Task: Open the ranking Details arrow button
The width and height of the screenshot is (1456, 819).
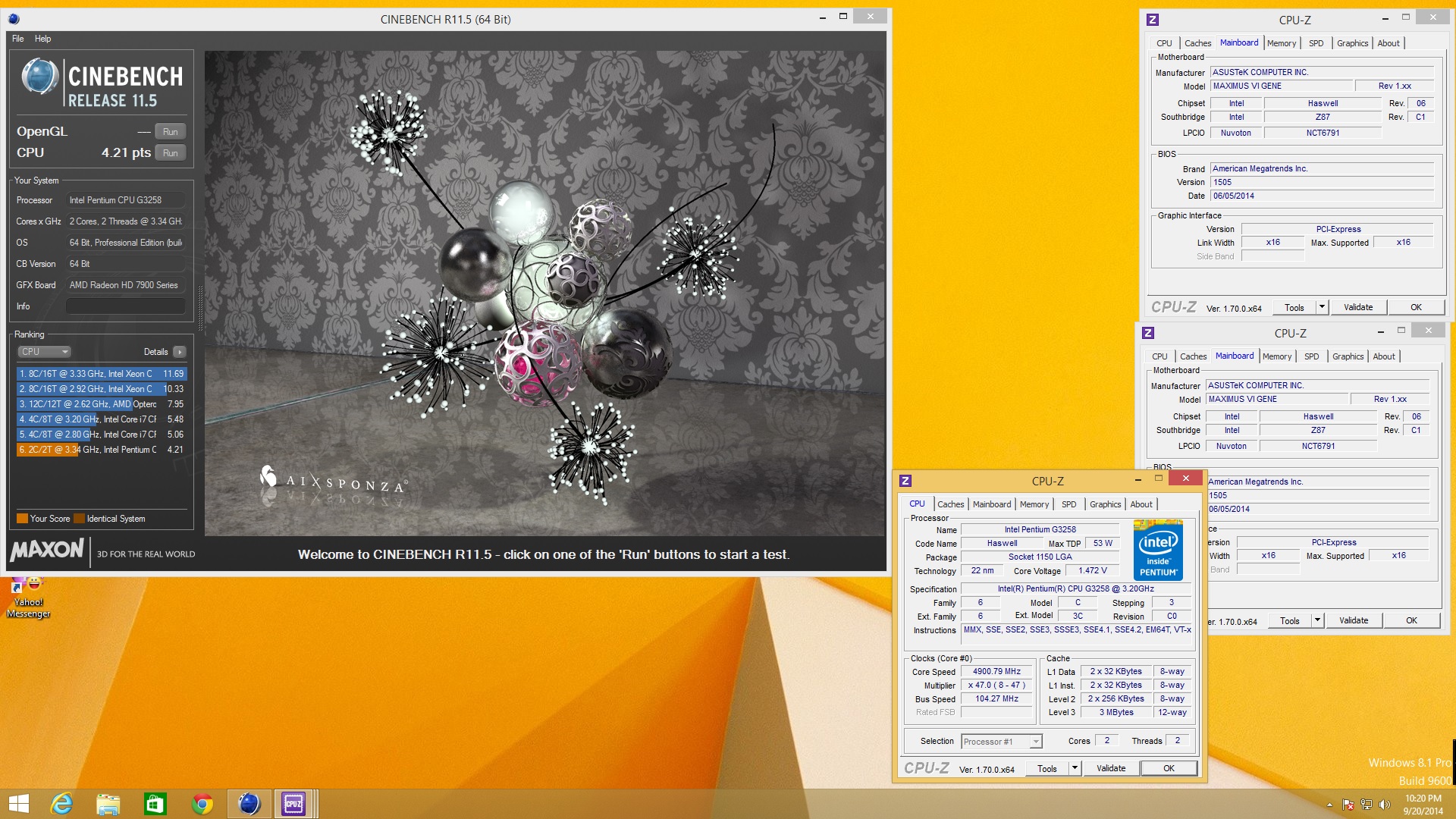Action: point(180,352)
